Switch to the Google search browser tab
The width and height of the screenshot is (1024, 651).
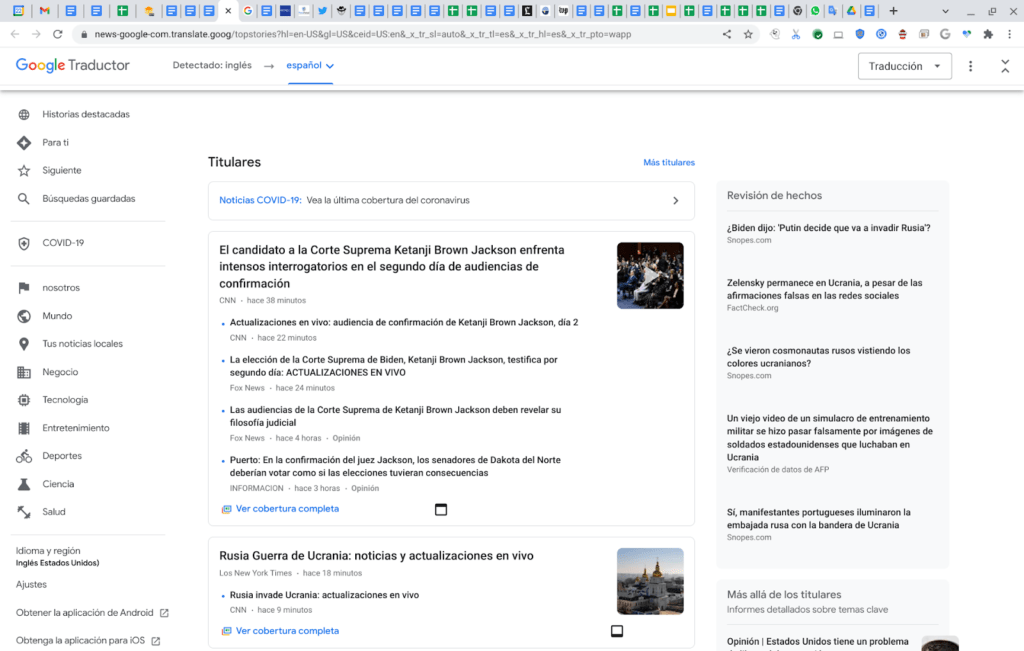[248, 11]
